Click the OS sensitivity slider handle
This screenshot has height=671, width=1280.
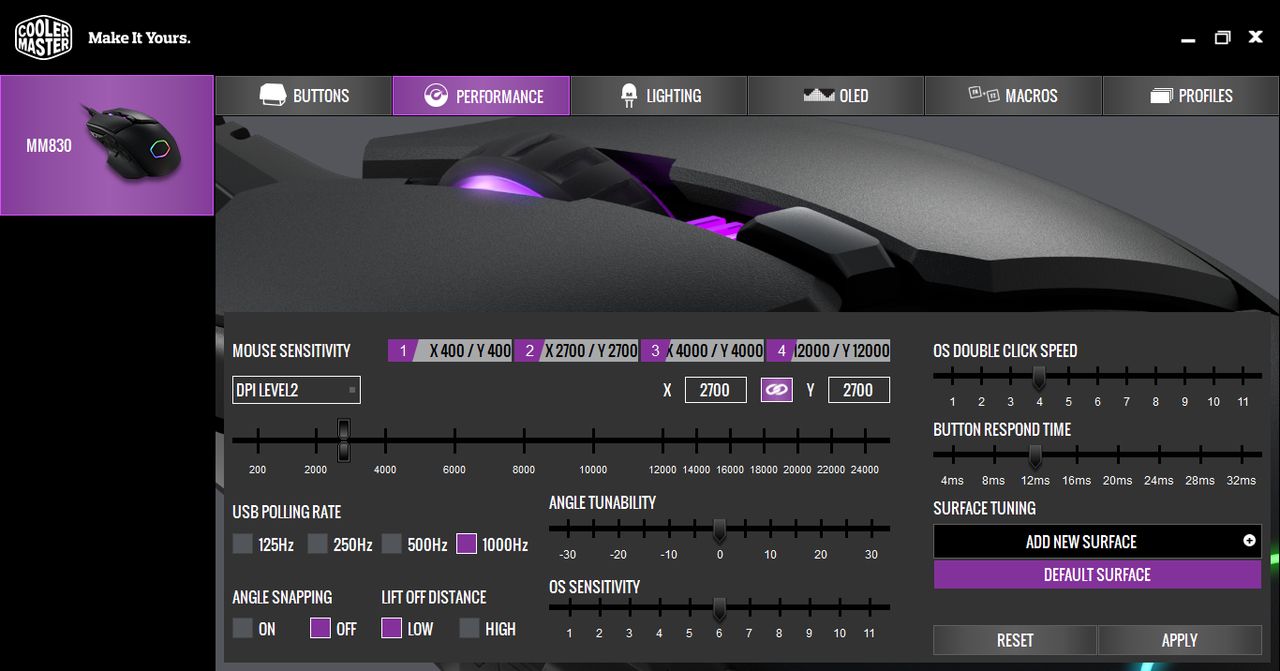719,608
